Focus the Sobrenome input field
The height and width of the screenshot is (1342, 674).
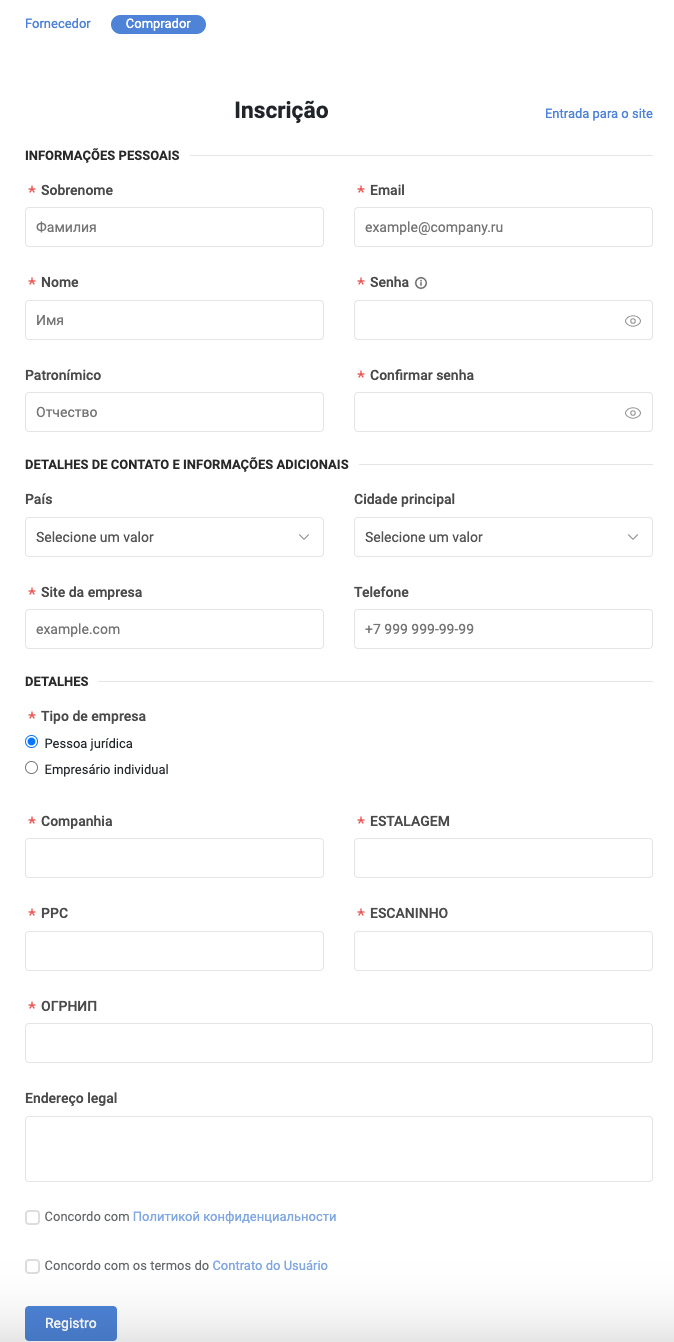pos(174,227)
